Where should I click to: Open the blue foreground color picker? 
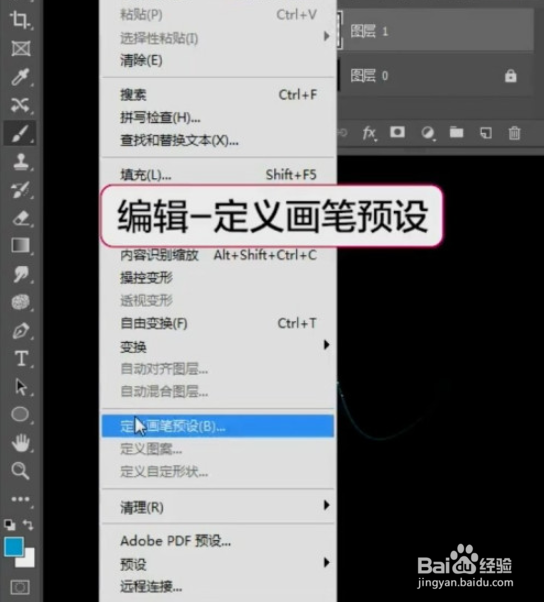tap(14, 546)
